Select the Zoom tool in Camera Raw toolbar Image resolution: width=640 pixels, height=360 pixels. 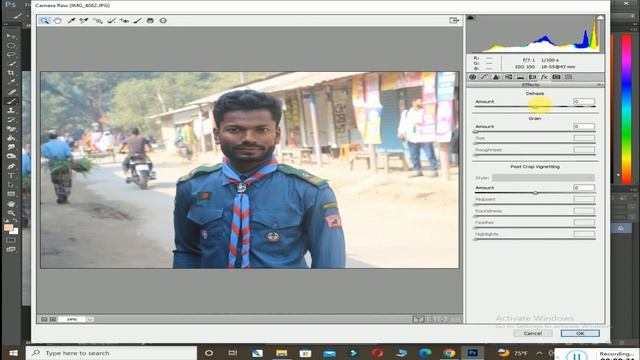(44, 20)
